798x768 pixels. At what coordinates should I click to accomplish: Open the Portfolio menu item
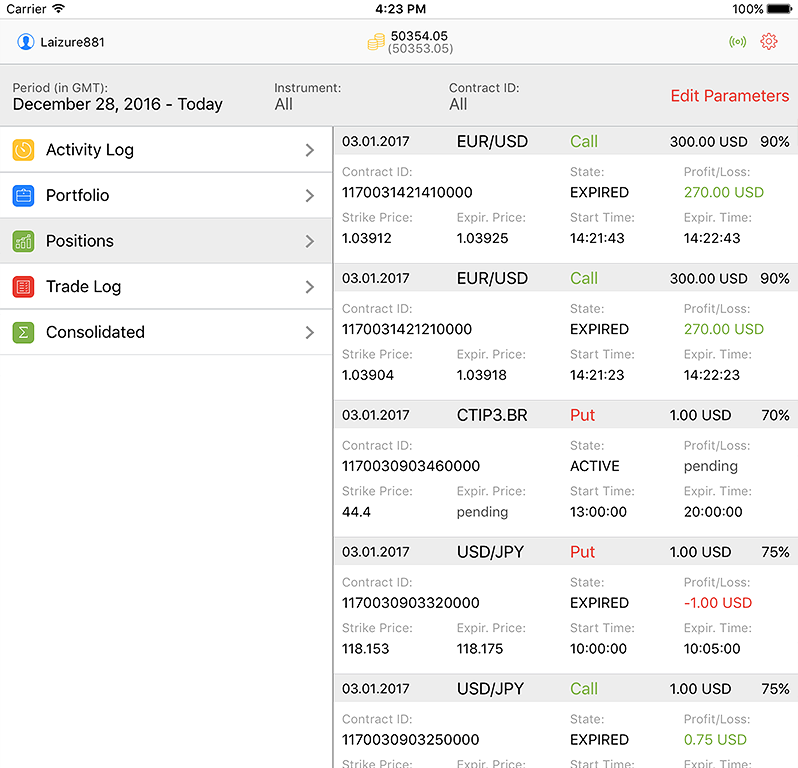tap(166, 195)
